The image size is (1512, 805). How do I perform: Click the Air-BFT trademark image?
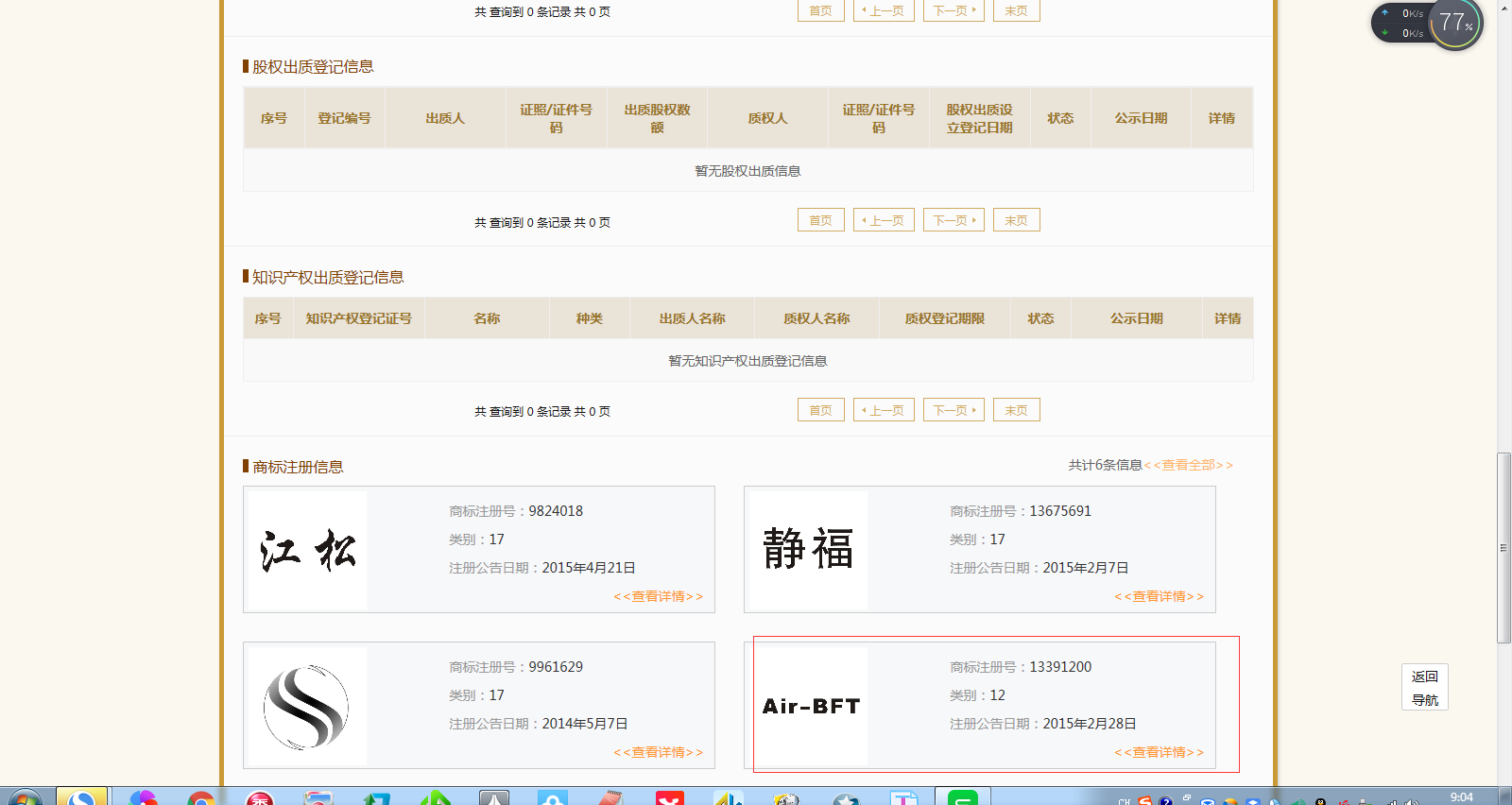808,706
